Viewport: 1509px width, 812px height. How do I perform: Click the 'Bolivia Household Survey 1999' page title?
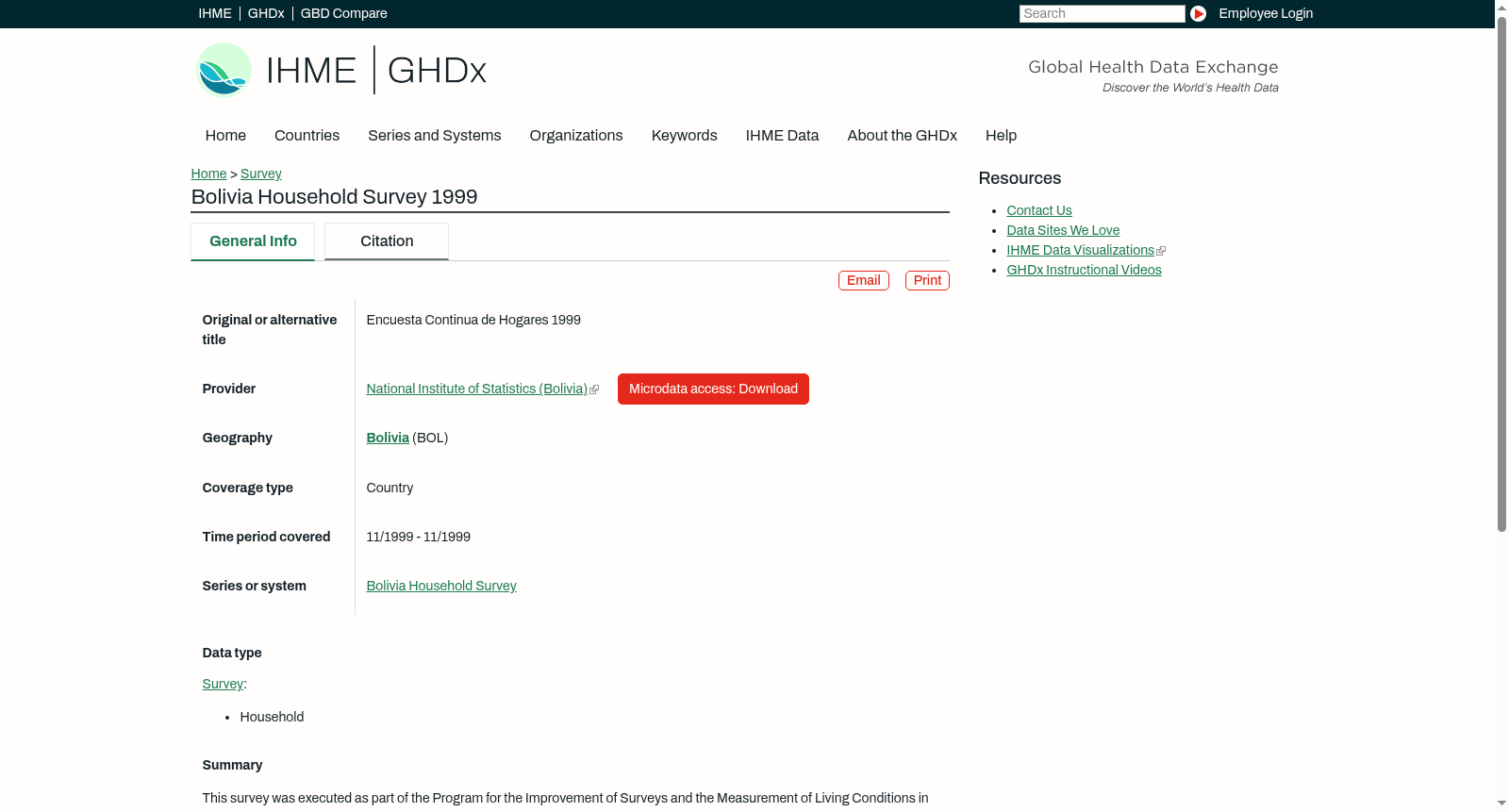334,197
